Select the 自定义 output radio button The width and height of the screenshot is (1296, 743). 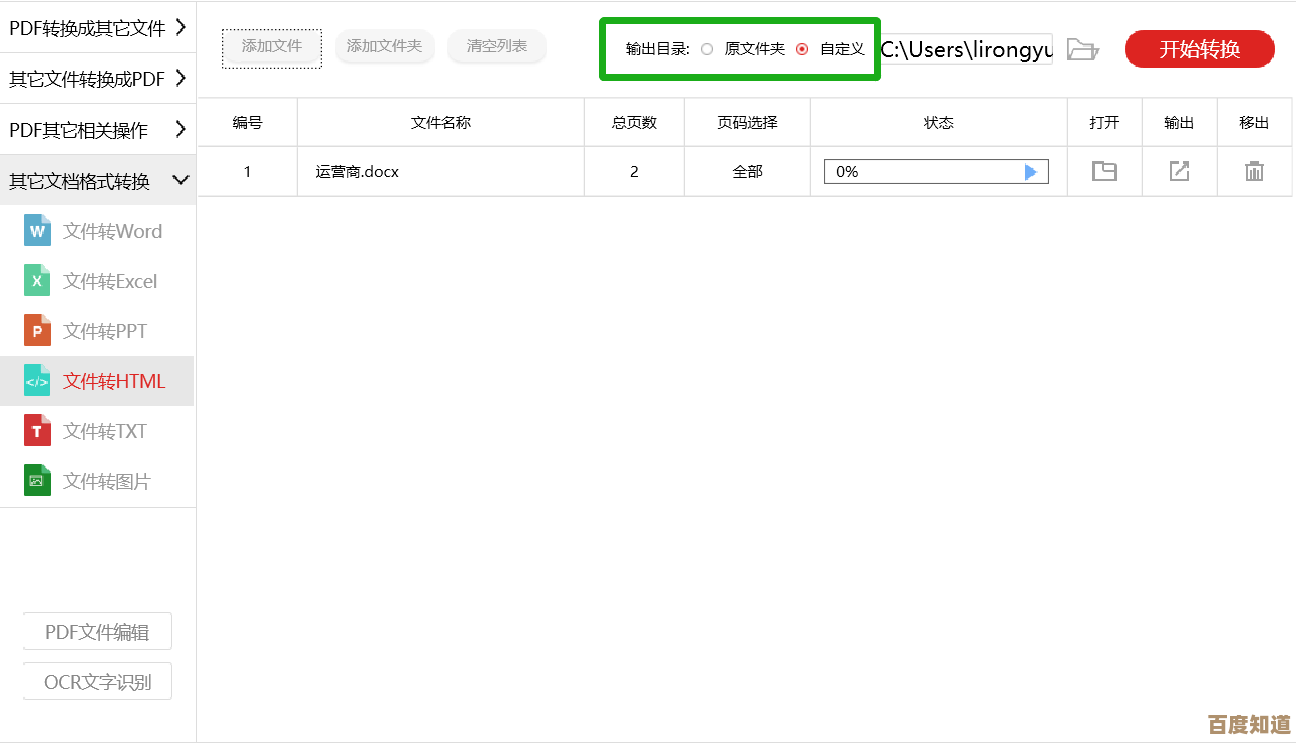(x=802, y=48)
